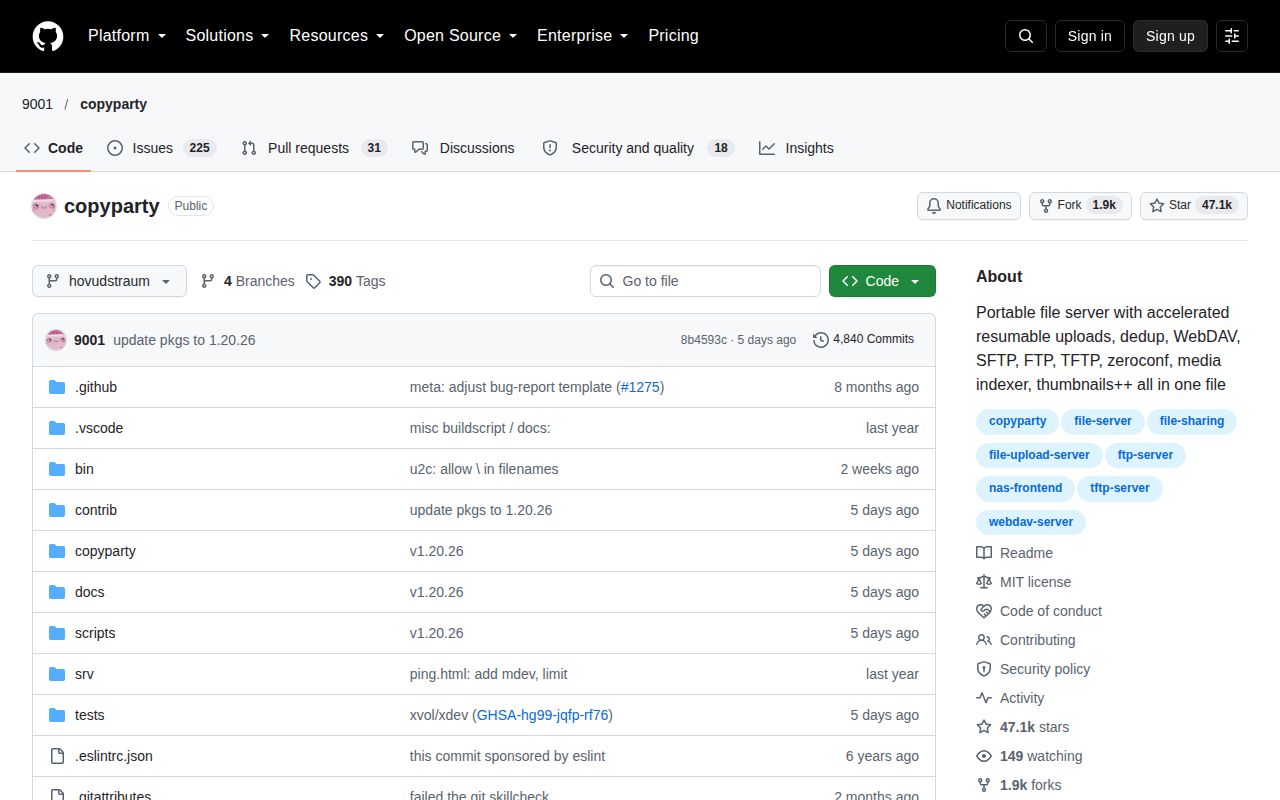Viewport: 1280px width, 800px height.
Task: Focus the Go to file field
Action: [x=705, y=281]
